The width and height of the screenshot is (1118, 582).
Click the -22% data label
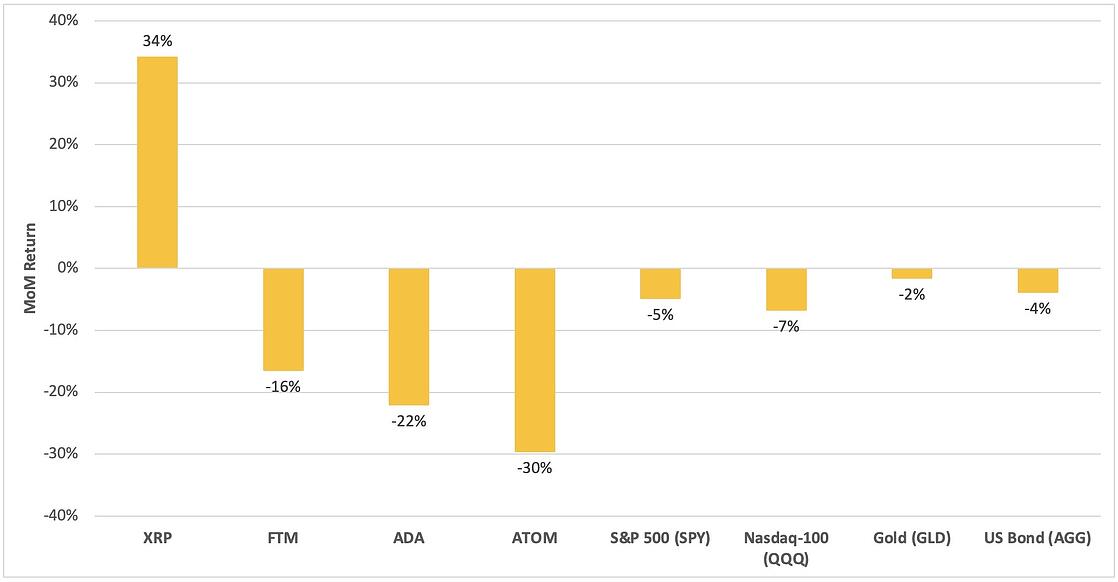409,422
